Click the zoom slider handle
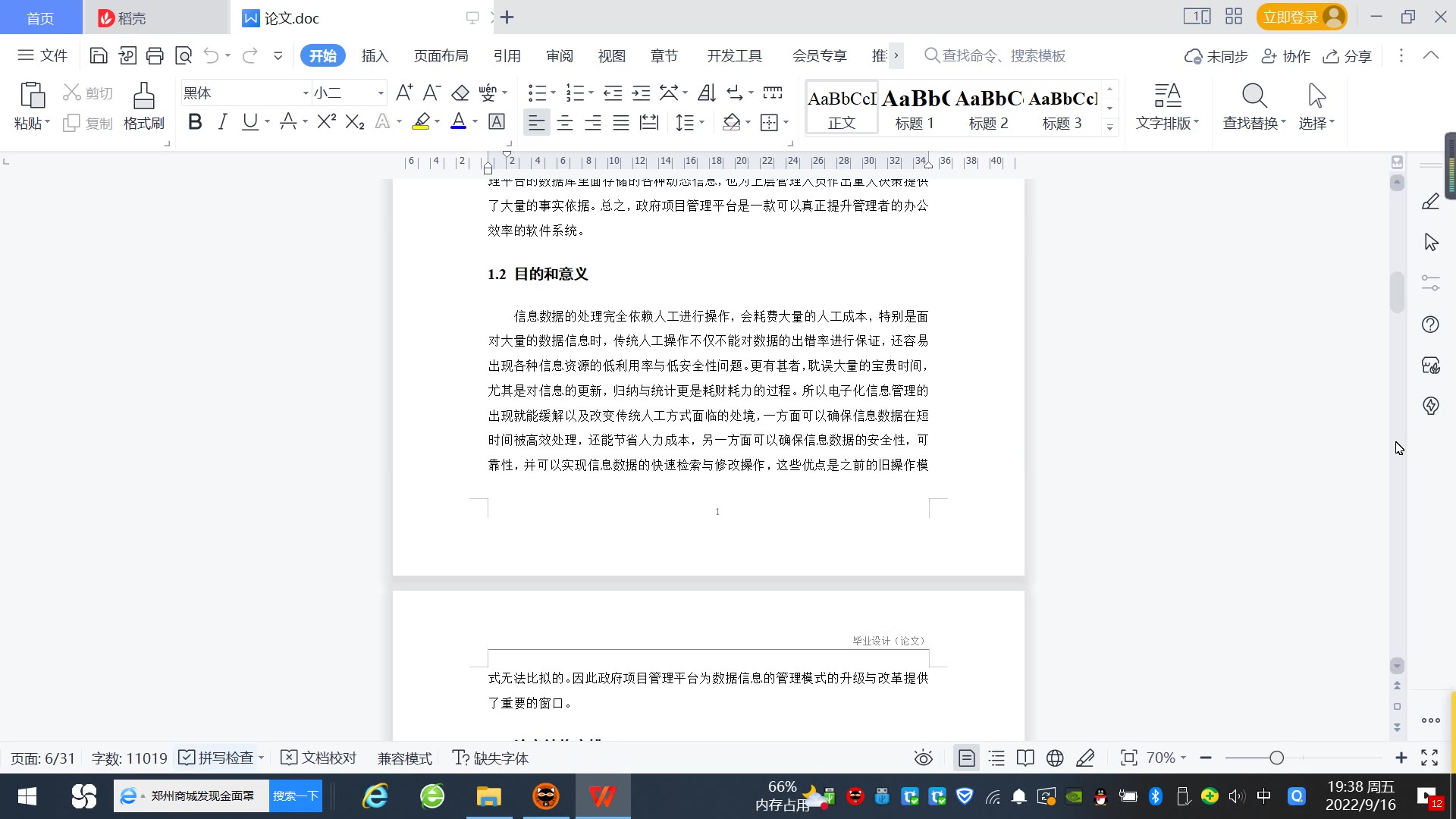 [x=1277, y=758]
